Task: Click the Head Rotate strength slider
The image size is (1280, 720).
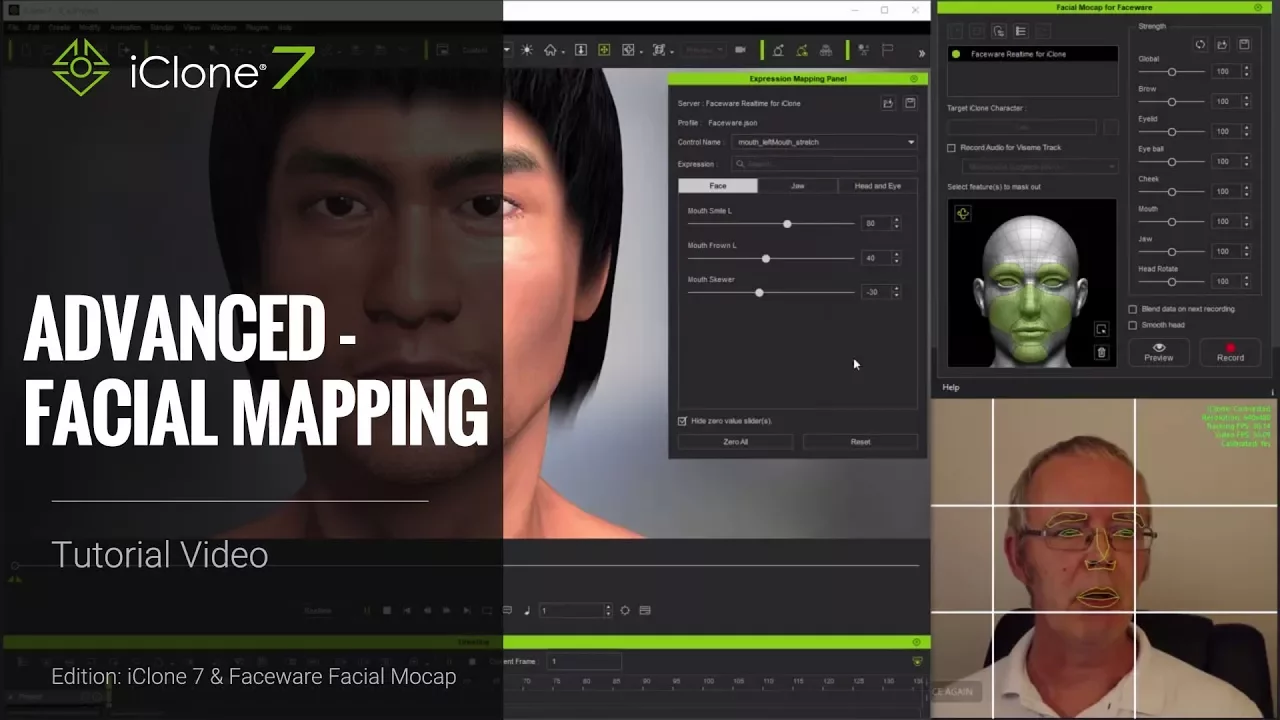Action: pyautogui.click(x=1172, y=282)
